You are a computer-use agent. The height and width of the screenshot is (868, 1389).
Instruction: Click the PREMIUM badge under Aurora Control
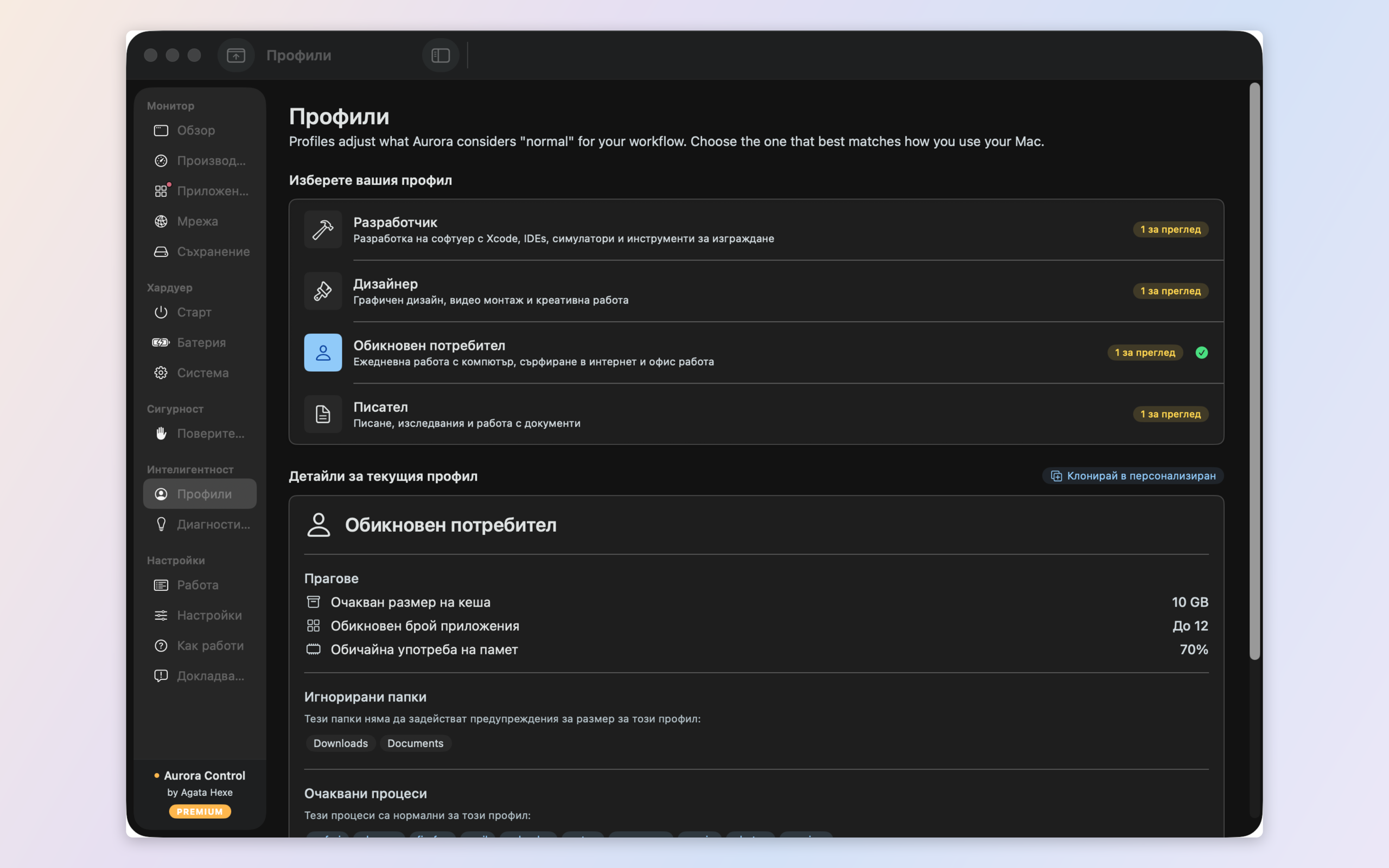pos(200,811)
